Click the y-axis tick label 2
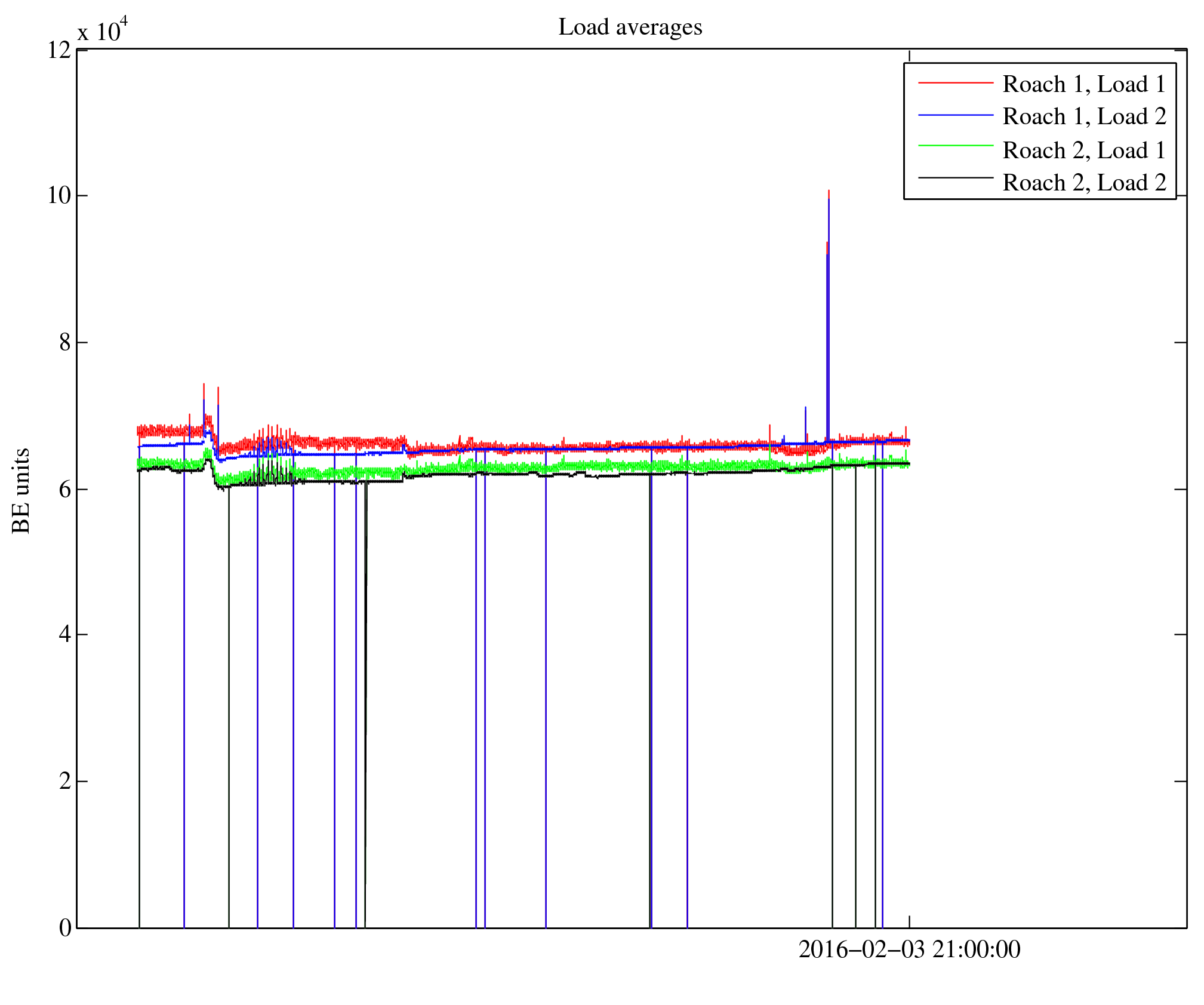The width and height of the screenshot is (1204, 1005). tap(64, 781)
